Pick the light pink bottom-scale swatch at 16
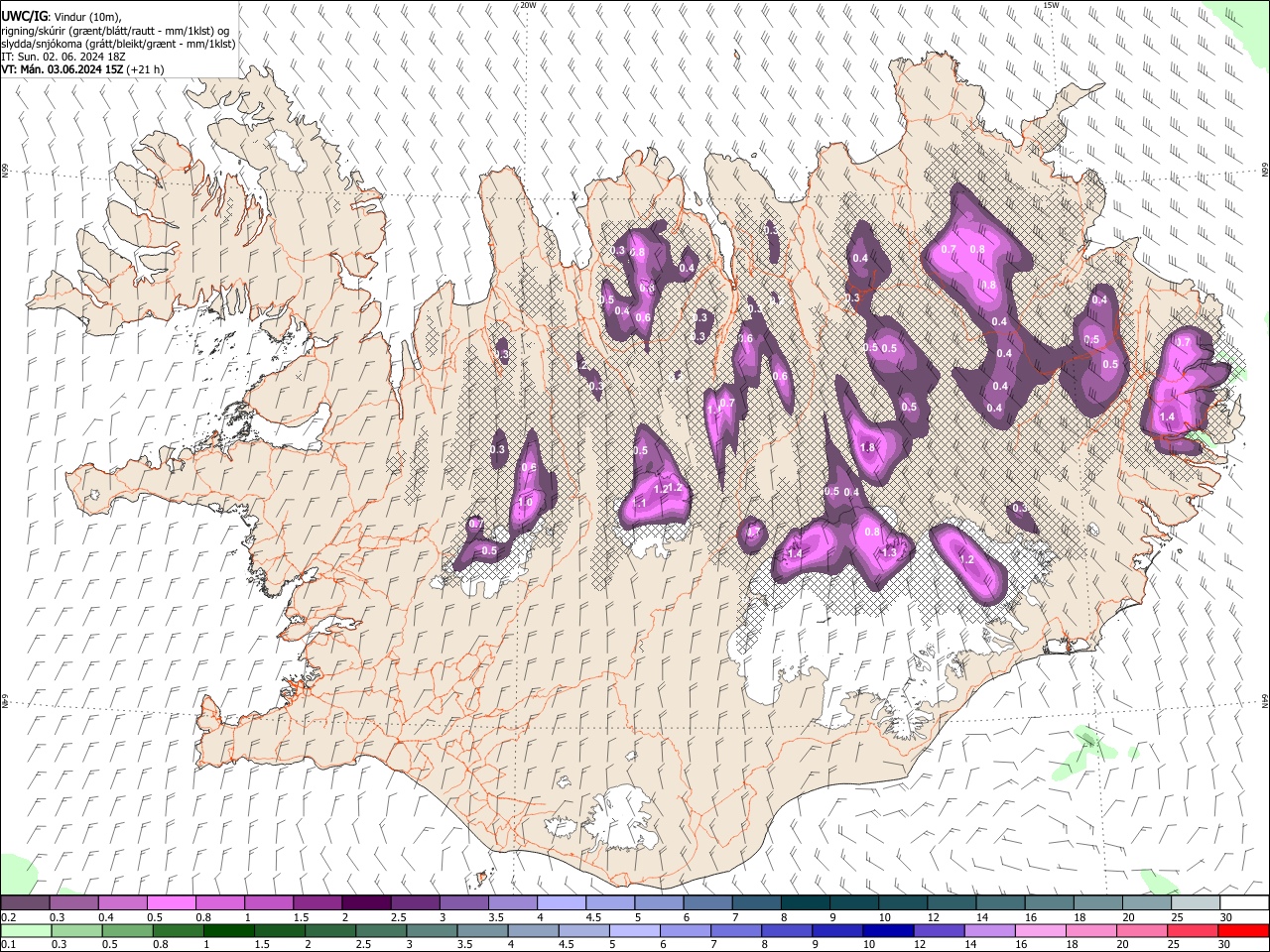Screen dimensions: 1270x952 tap(1040, 931)
